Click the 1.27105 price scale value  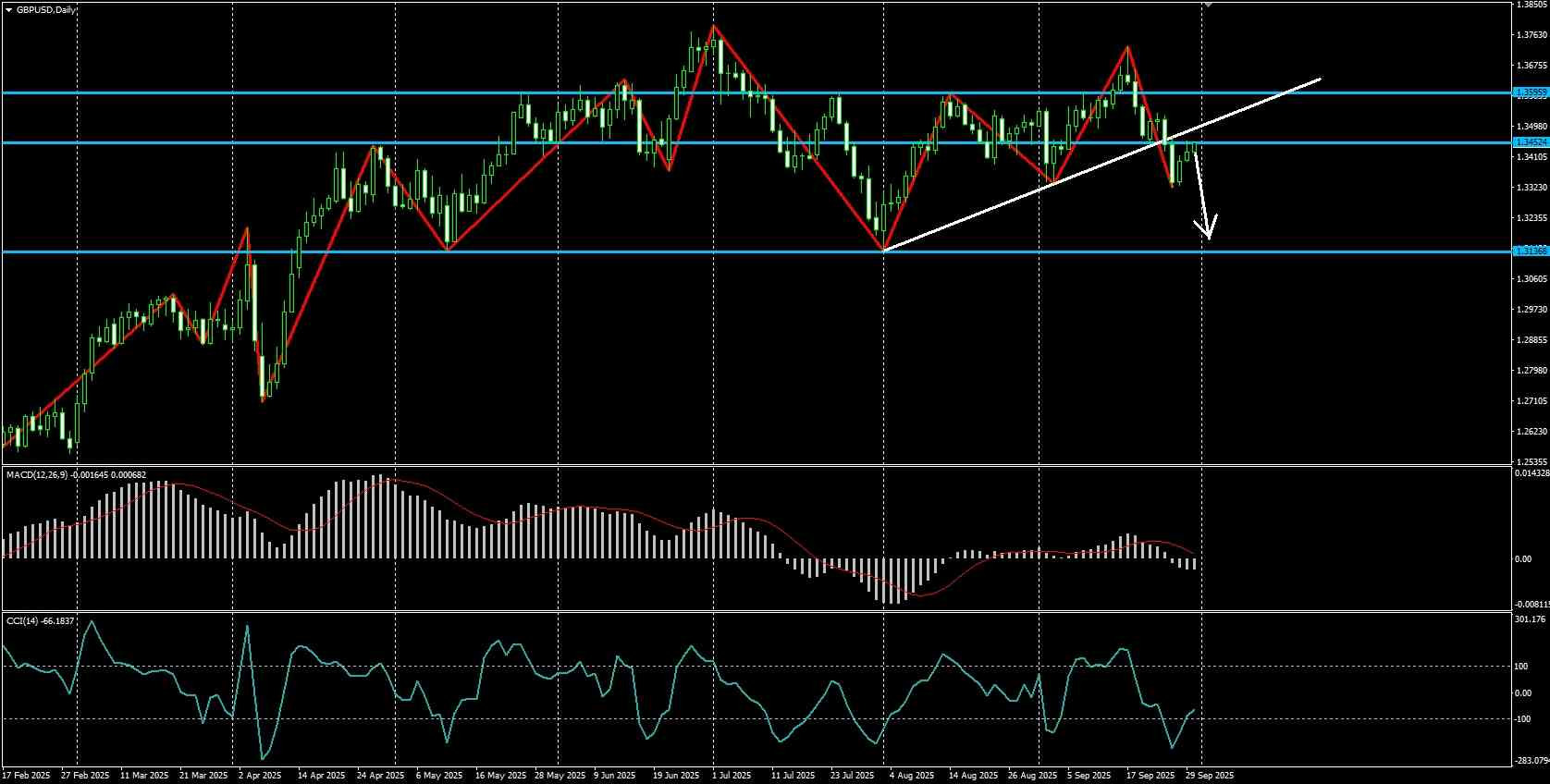(x=1532, y=401)
